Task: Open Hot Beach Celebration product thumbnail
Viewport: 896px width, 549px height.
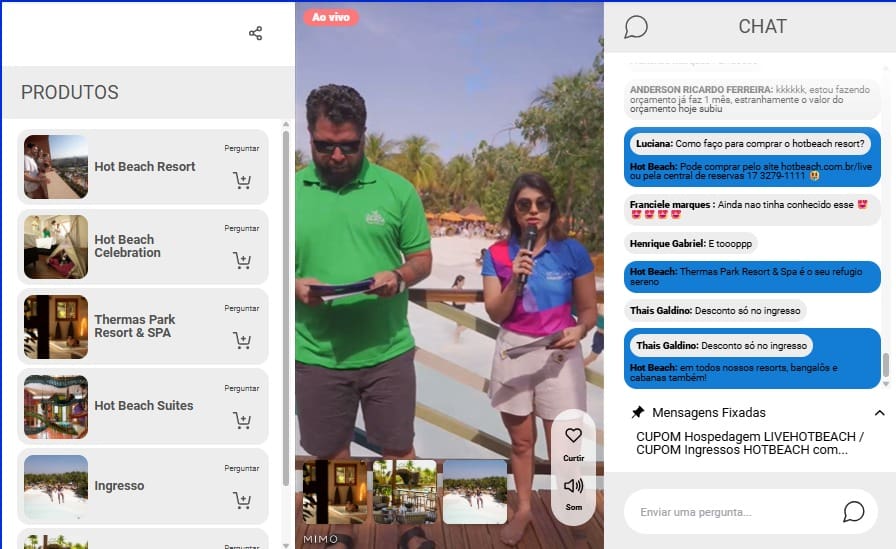Action: coord(56,247)
